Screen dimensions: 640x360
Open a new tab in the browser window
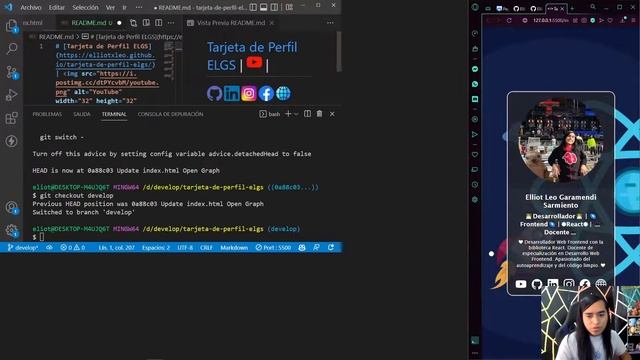point(572,8)
